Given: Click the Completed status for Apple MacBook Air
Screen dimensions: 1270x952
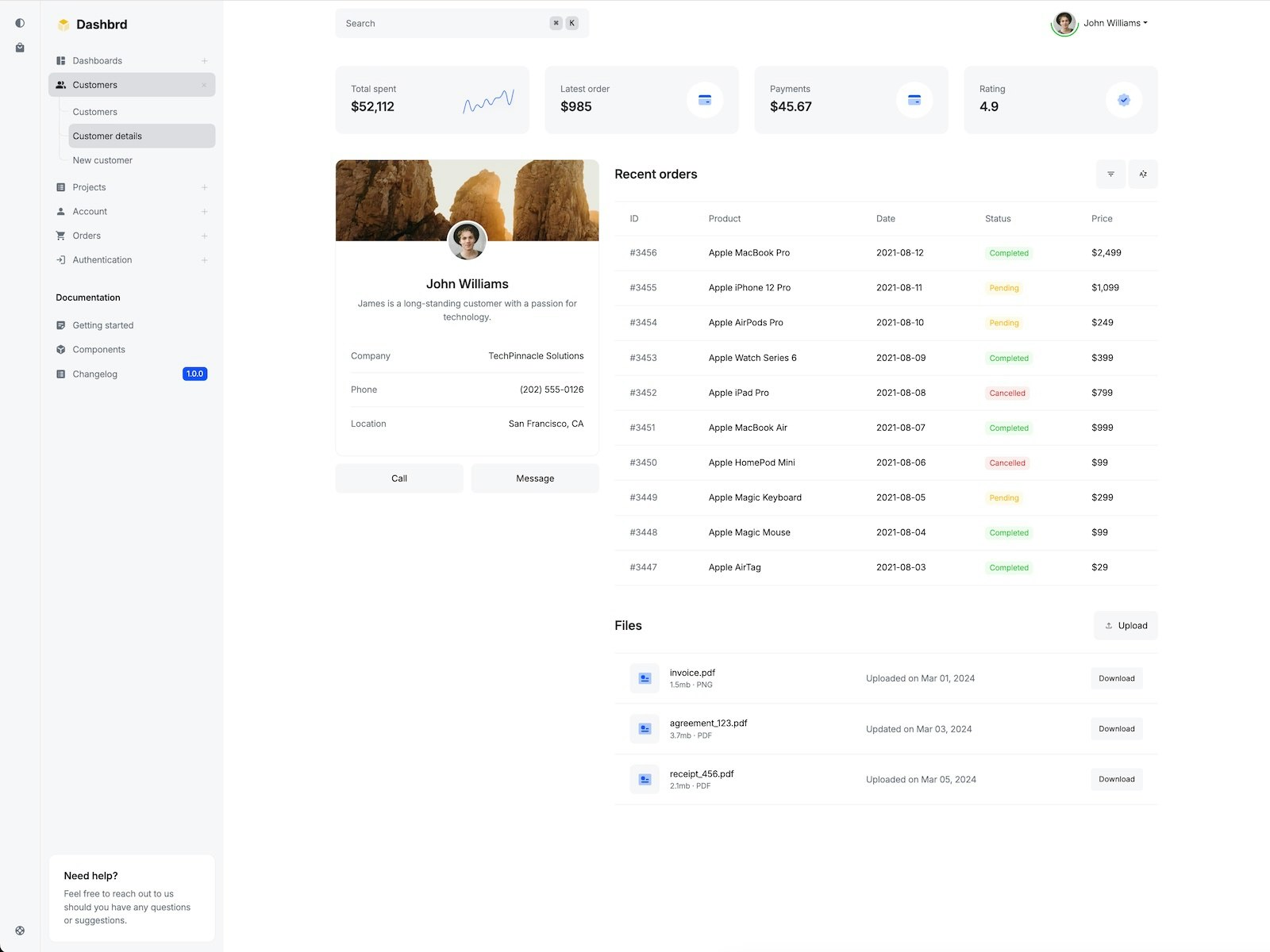Looking at the screenshot, I should coord(1009,428).
